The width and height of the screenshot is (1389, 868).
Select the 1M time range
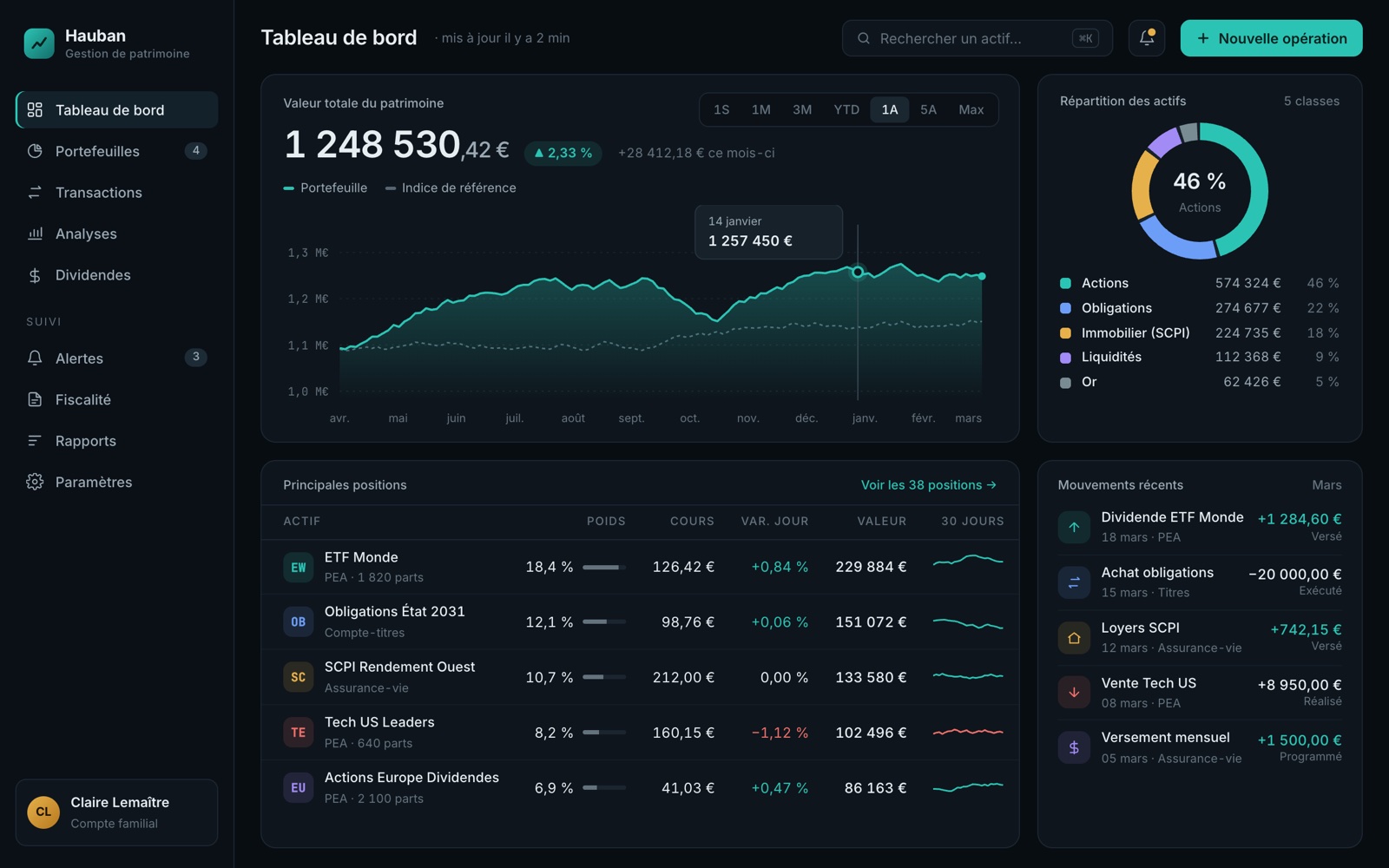tap(761, 109)
